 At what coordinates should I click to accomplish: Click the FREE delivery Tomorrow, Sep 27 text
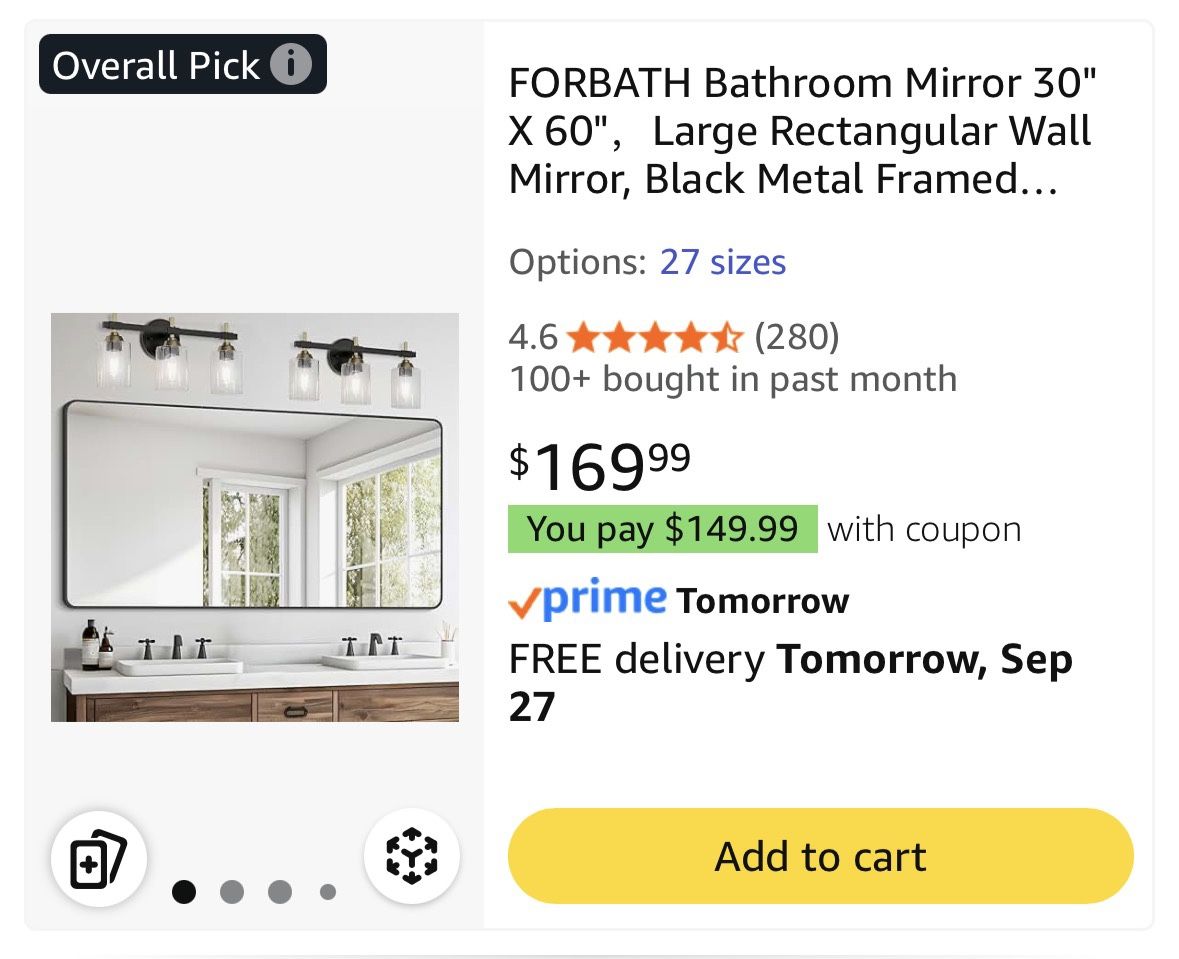pyautogui.click(x=790, y=683)
